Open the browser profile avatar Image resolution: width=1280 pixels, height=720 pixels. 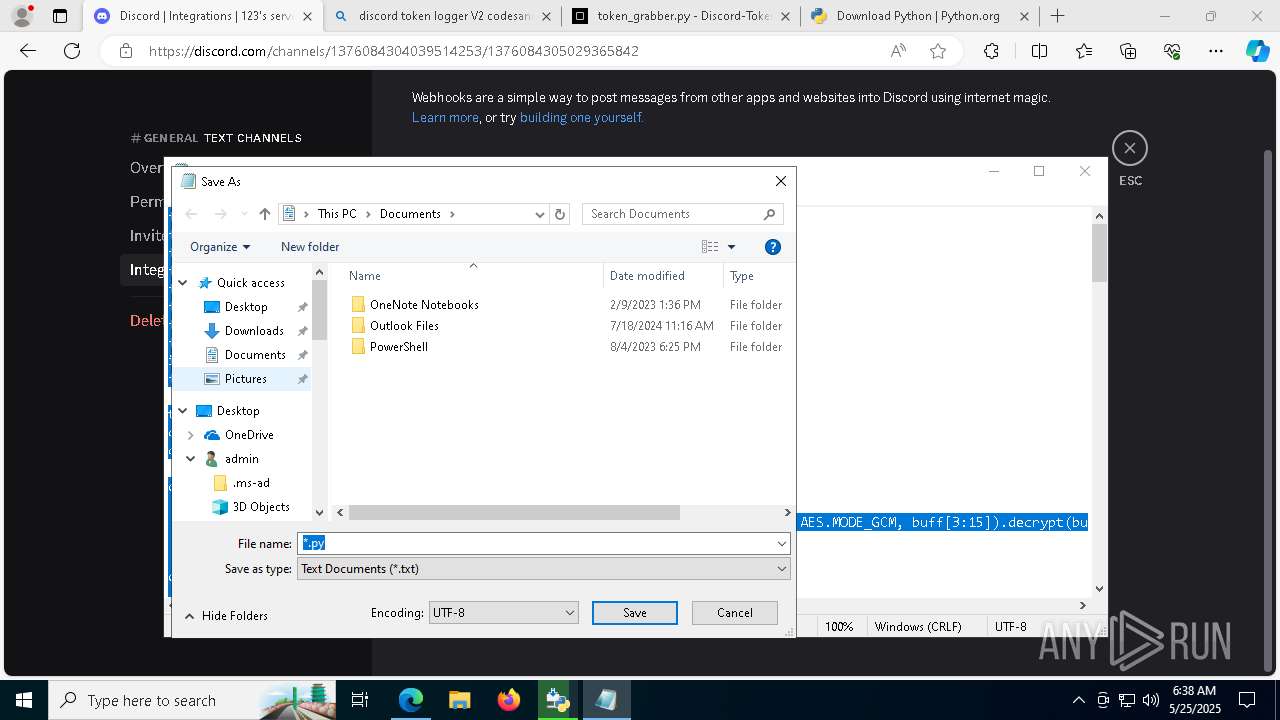point(21,15)
